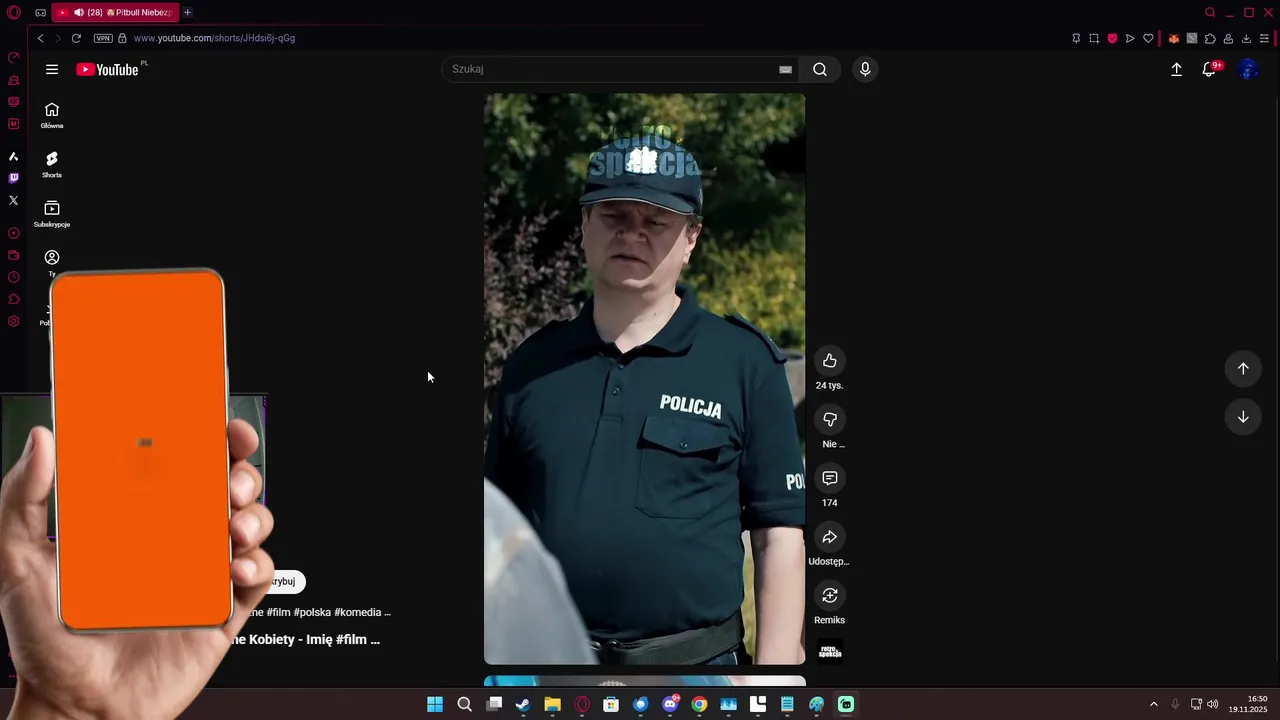Open Opera sidebar settings gear
This screenshot has width=1280, height=720.
[x=13, y=321]
